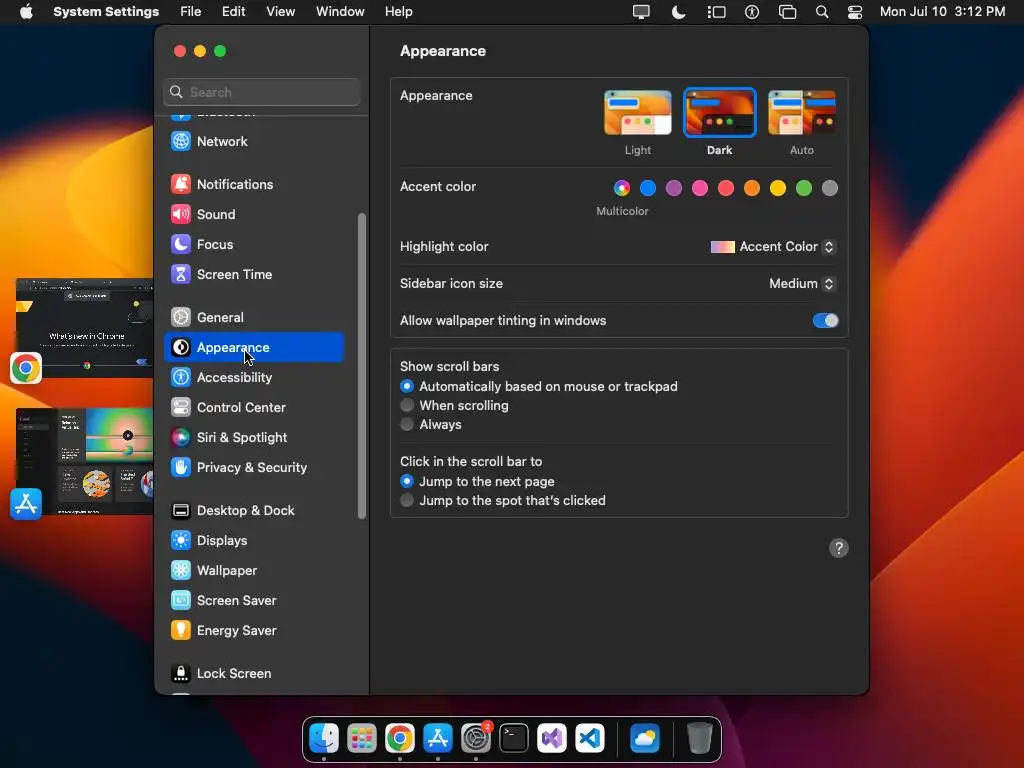
Task: Open Screen Saver settings
Action: point(254,601)
